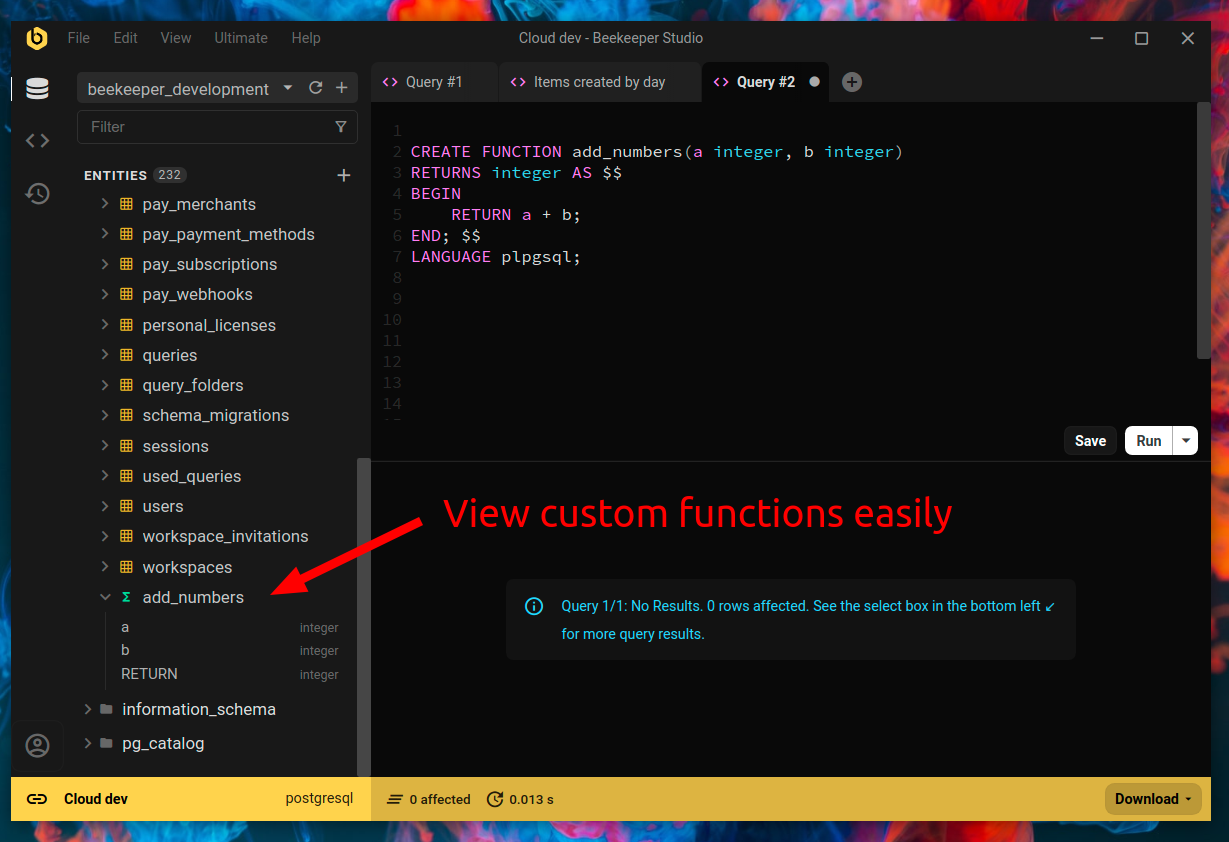Click the 0.013 s query time
This screenshot has width=1229, height=842.
click(x=531, y=799)
